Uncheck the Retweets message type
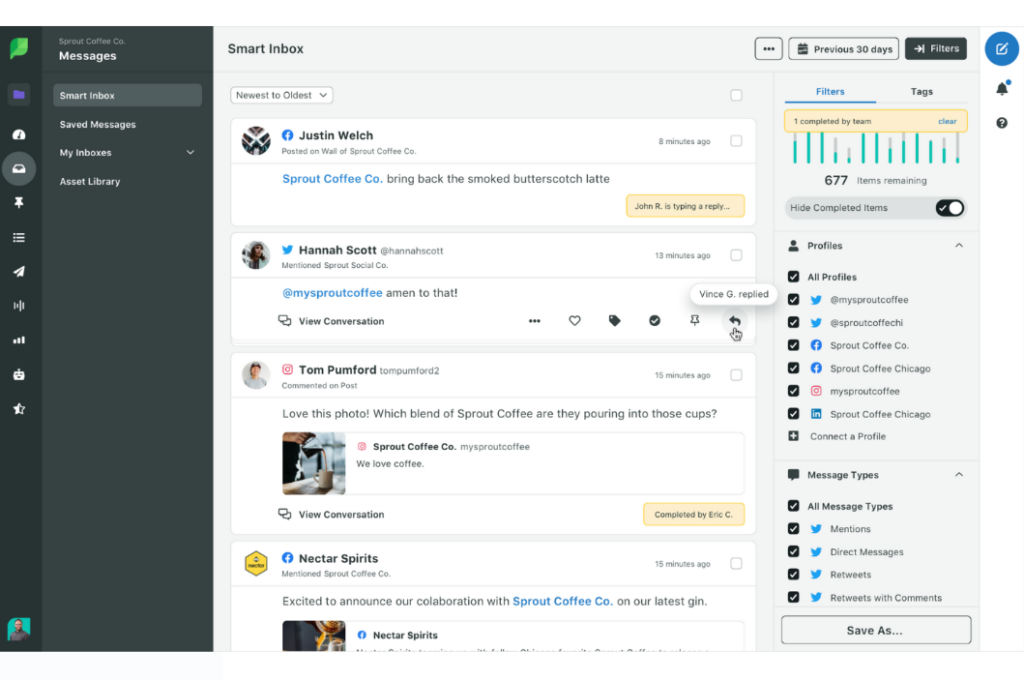Viewport: 1024px width, 680px height. coord(793,575)
